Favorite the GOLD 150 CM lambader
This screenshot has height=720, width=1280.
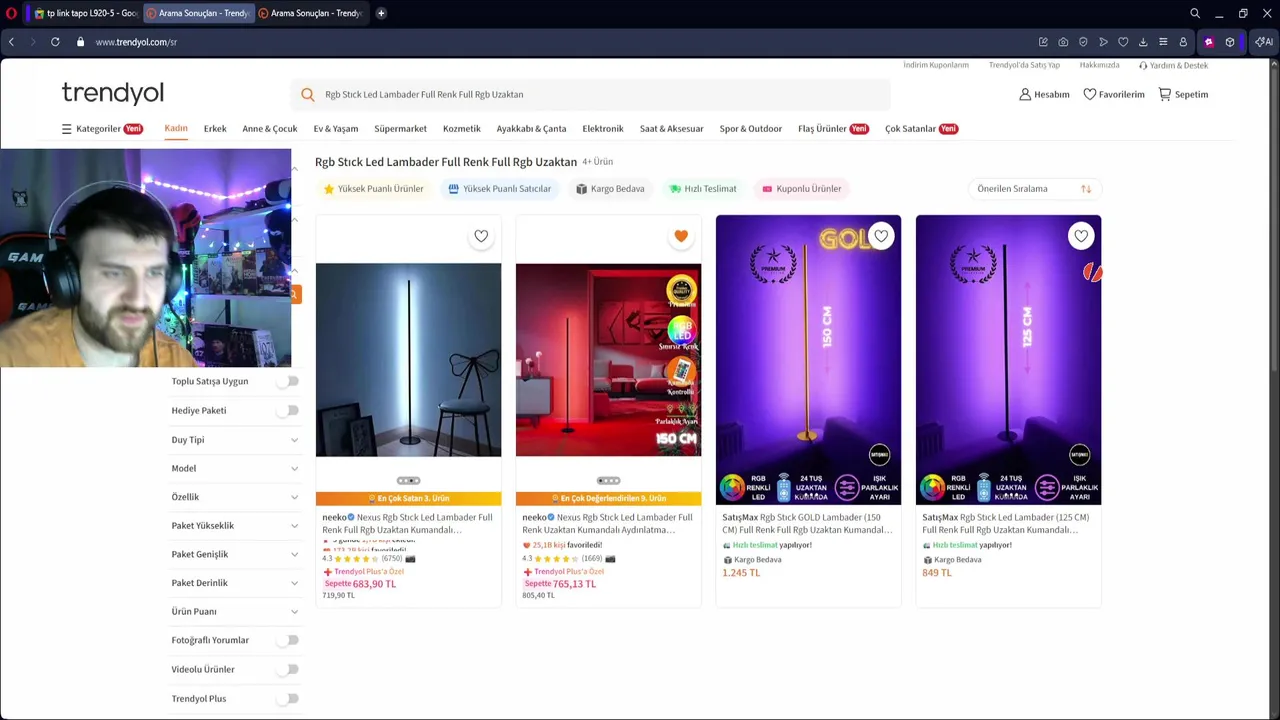881,236
